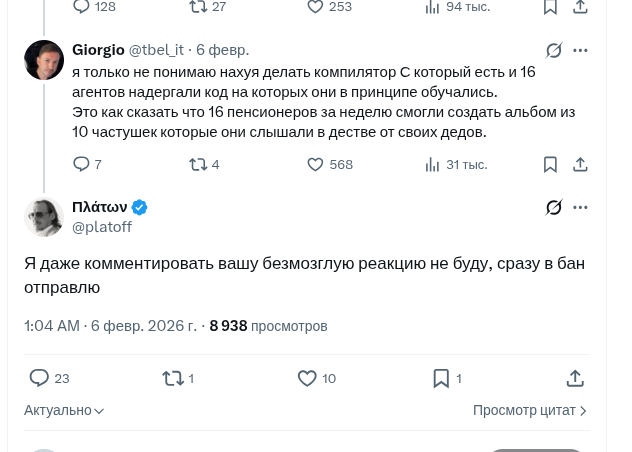Image resolution: width=632 pixels, height=452 pixels.
Task: Open more options on Πλάτων's post
Action: pos(581,207)
